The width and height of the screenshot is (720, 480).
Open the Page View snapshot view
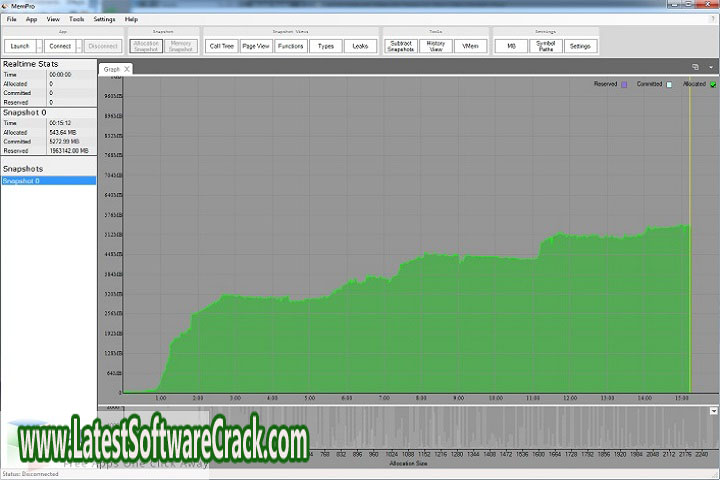point(256,46)
